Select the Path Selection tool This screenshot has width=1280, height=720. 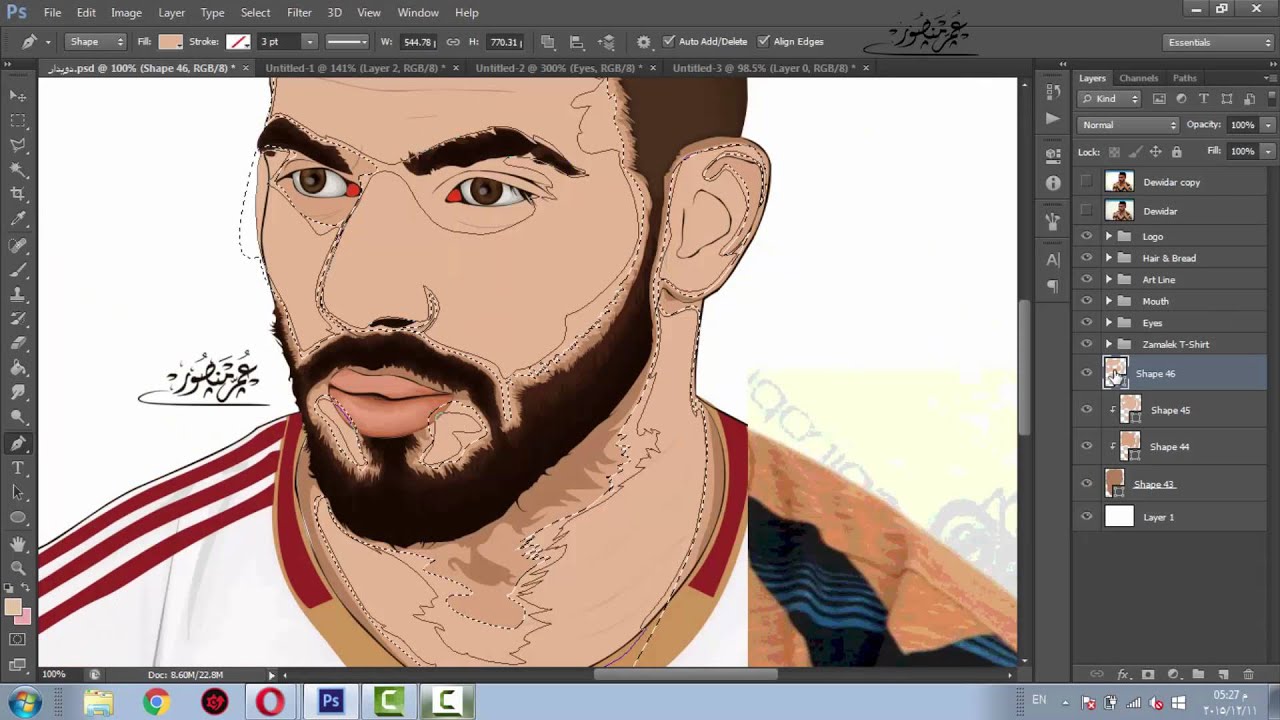coord(18,493)
